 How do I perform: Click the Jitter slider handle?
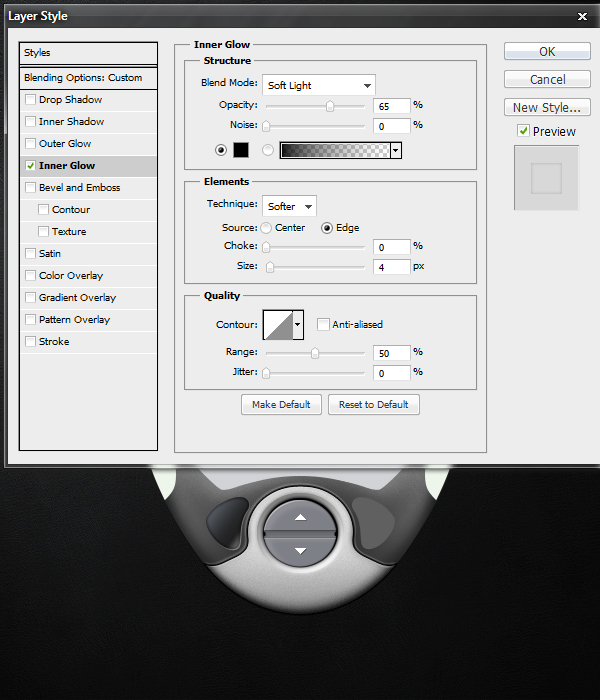266,373
